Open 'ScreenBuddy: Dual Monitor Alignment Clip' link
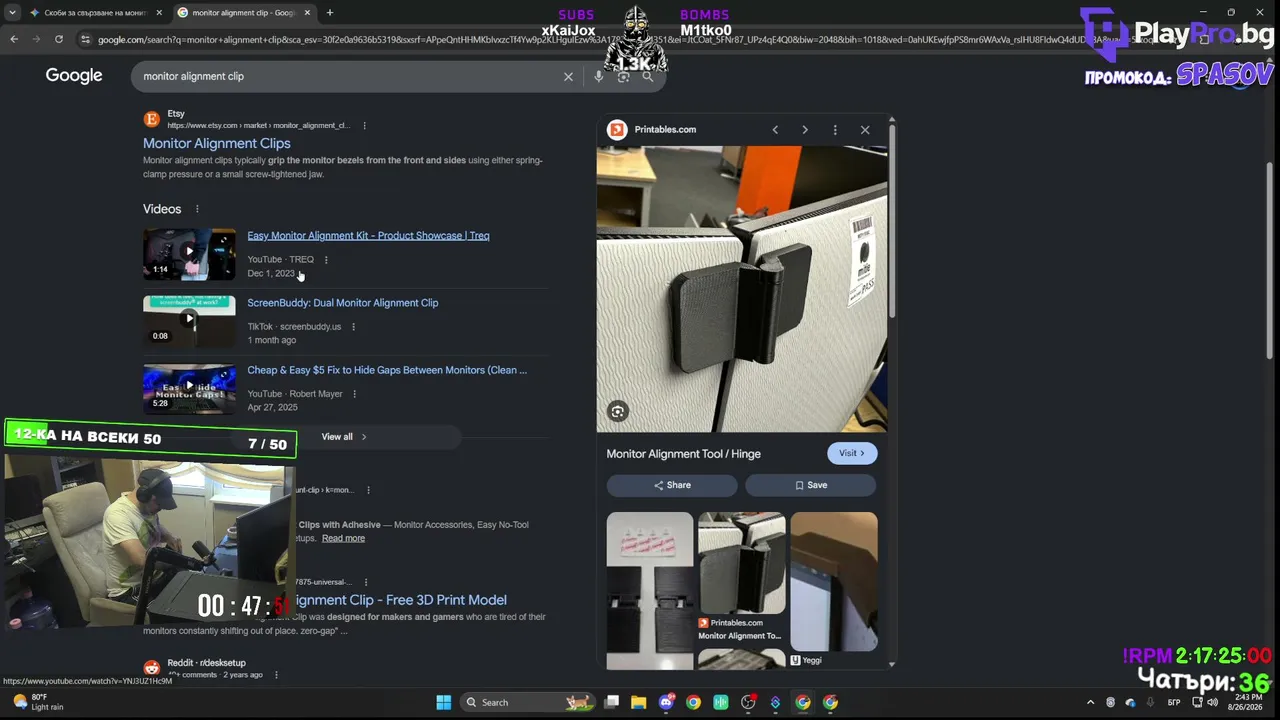The width and height of the screenshot is (1280, 720). click(x=343, y=303)
